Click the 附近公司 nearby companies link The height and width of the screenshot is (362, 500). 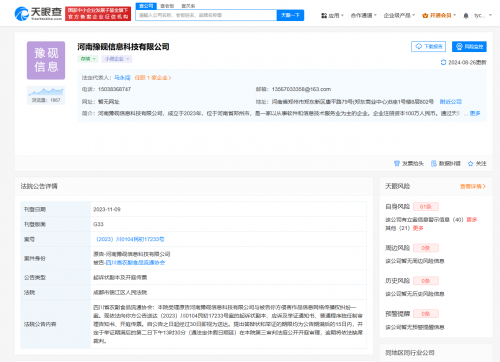[x=451, y=102]
